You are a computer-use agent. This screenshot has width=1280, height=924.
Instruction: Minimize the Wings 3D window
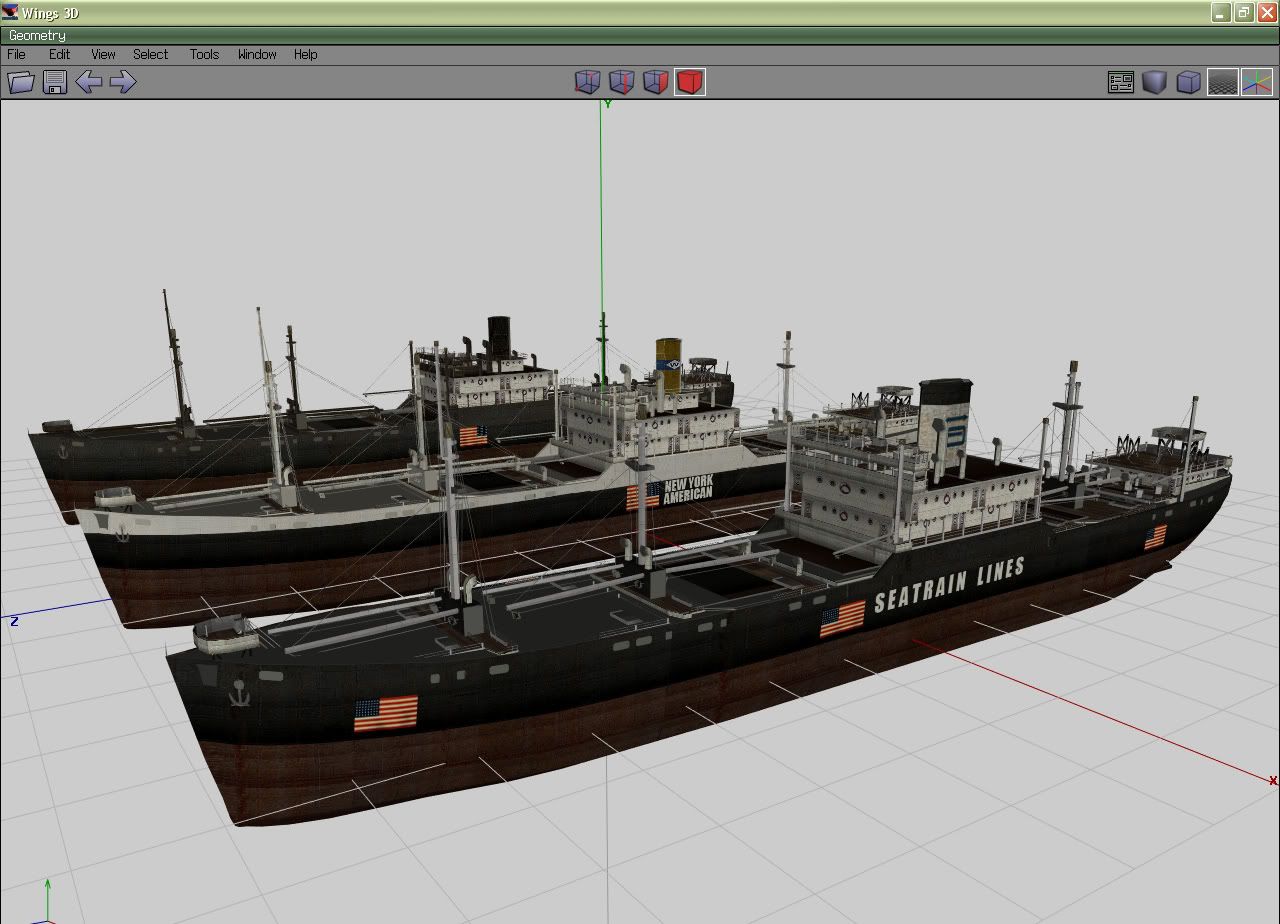click(1221, 13)
